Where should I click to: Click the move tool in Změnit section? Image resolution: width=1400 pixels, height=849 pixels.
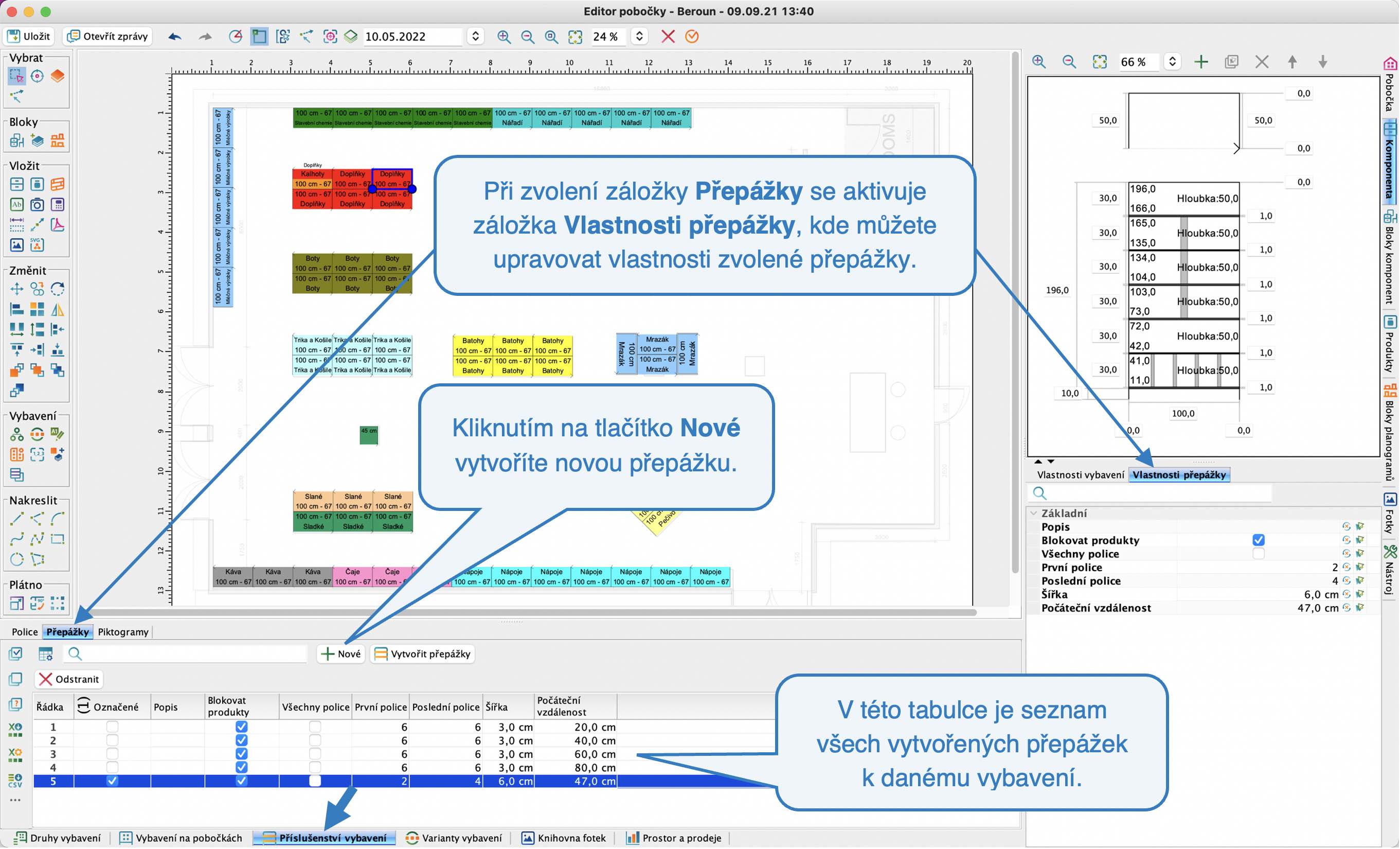(16, 289)
